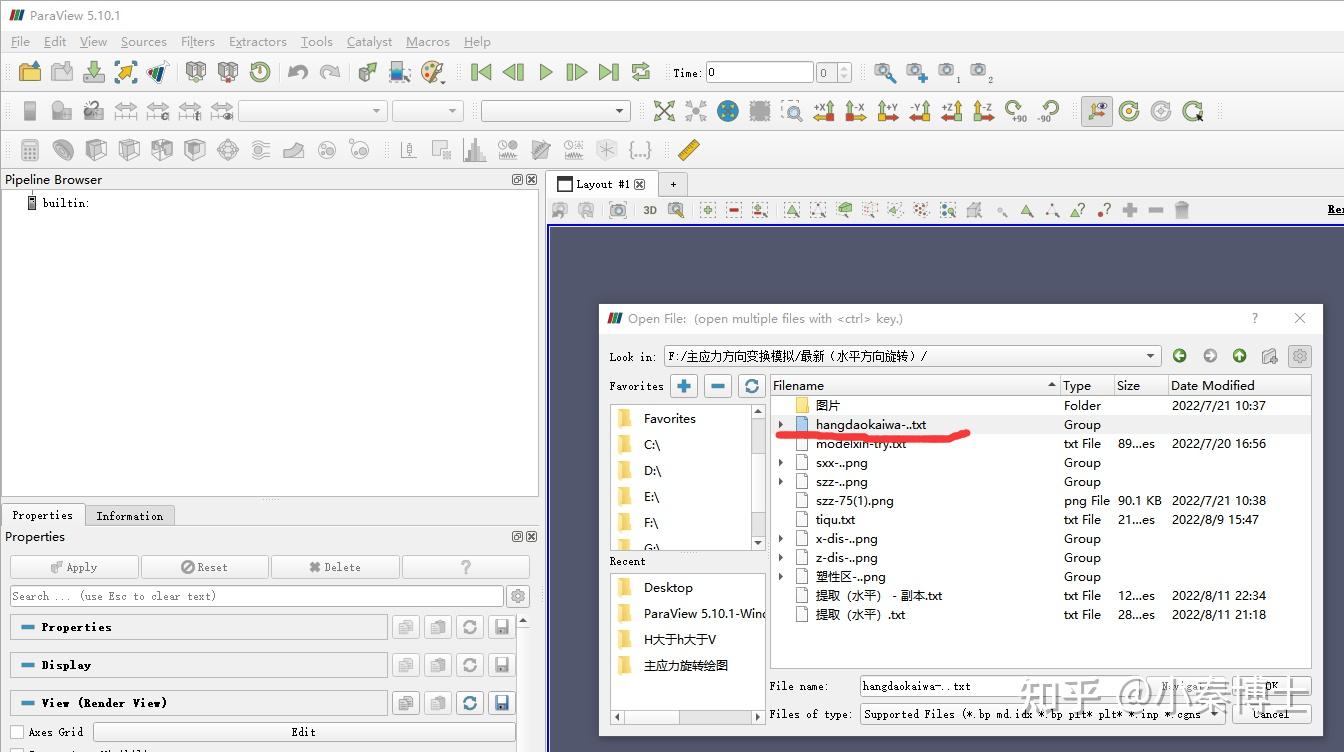Navigate to parent folder arrow
This screenshot has width=1344, height=752.
click(1239, 356)
